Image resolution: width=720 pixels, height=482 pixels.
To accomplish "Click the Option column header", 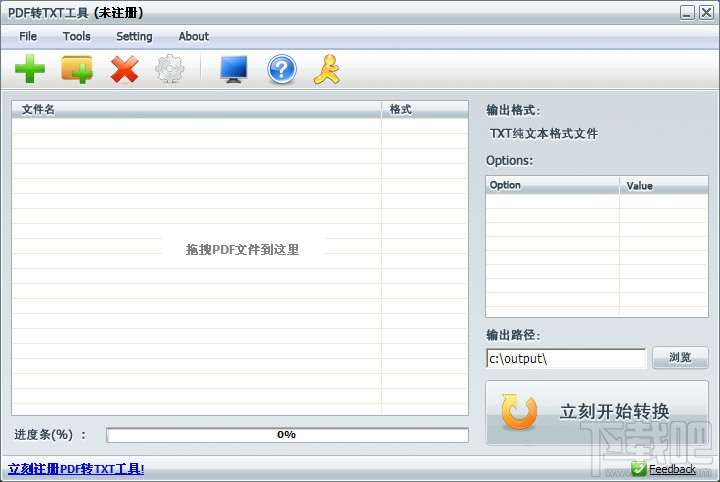I will [552, 185].
